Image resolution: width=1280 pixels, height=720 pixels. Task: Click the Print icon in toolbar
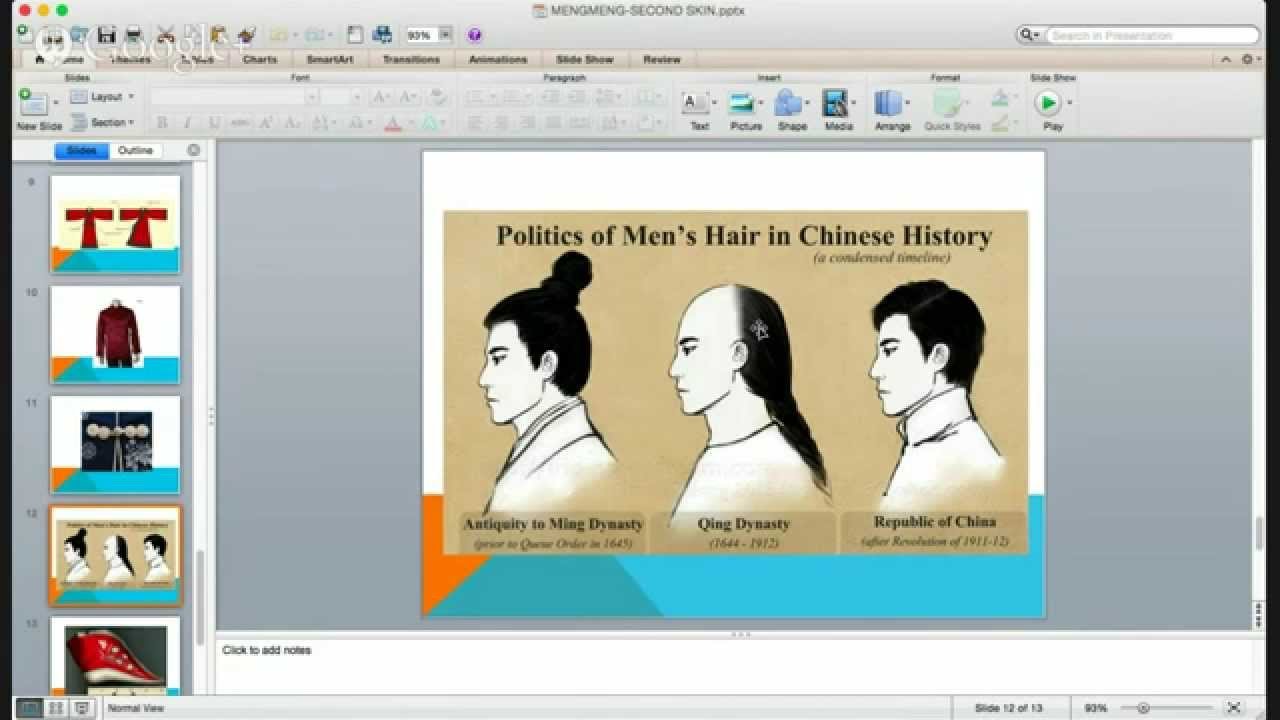(x=133, y=35)
